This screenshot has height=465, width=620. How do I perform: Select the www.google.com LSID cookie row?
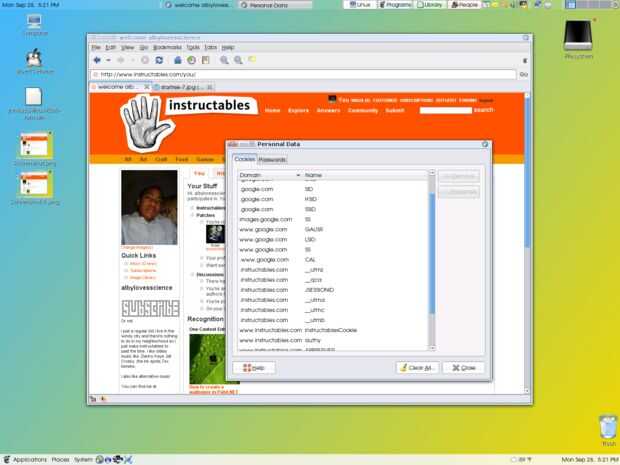pos(333,240)
